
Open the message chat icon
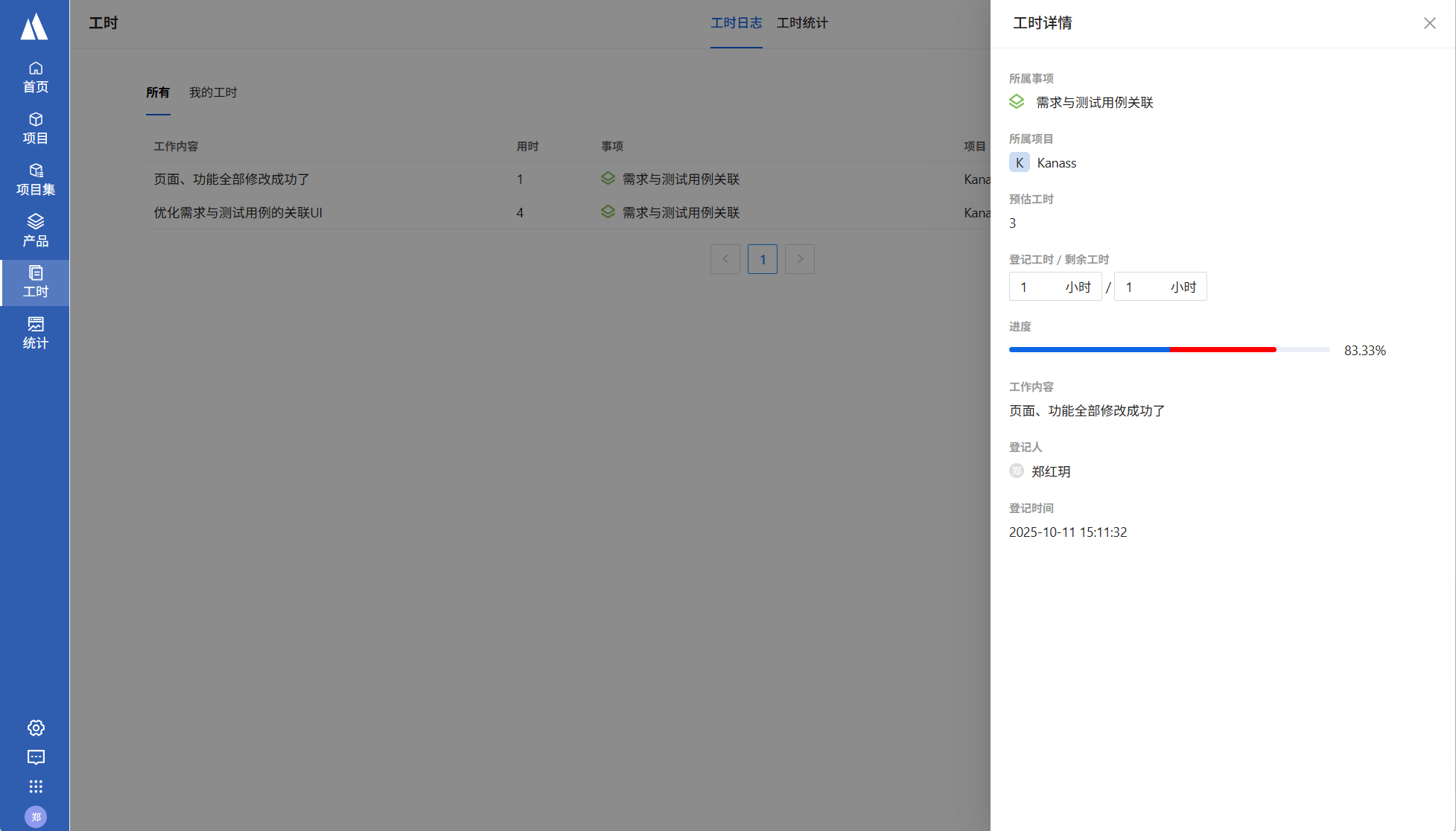36,757
